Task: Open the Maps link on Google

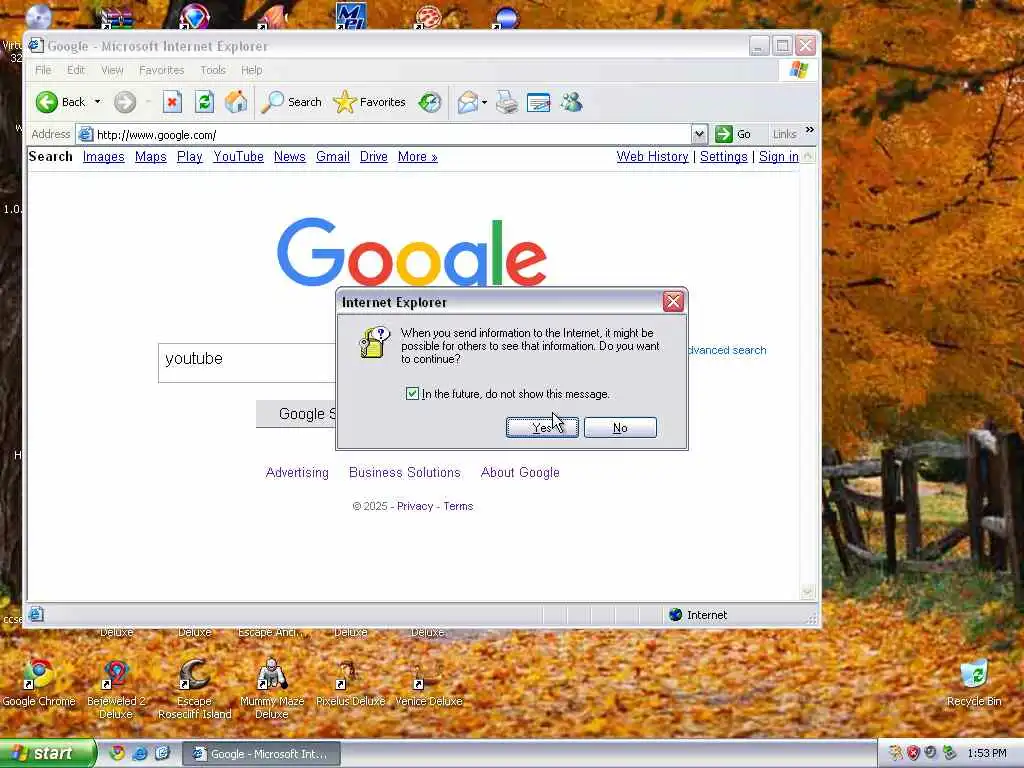Action: [x=151, y=157]
